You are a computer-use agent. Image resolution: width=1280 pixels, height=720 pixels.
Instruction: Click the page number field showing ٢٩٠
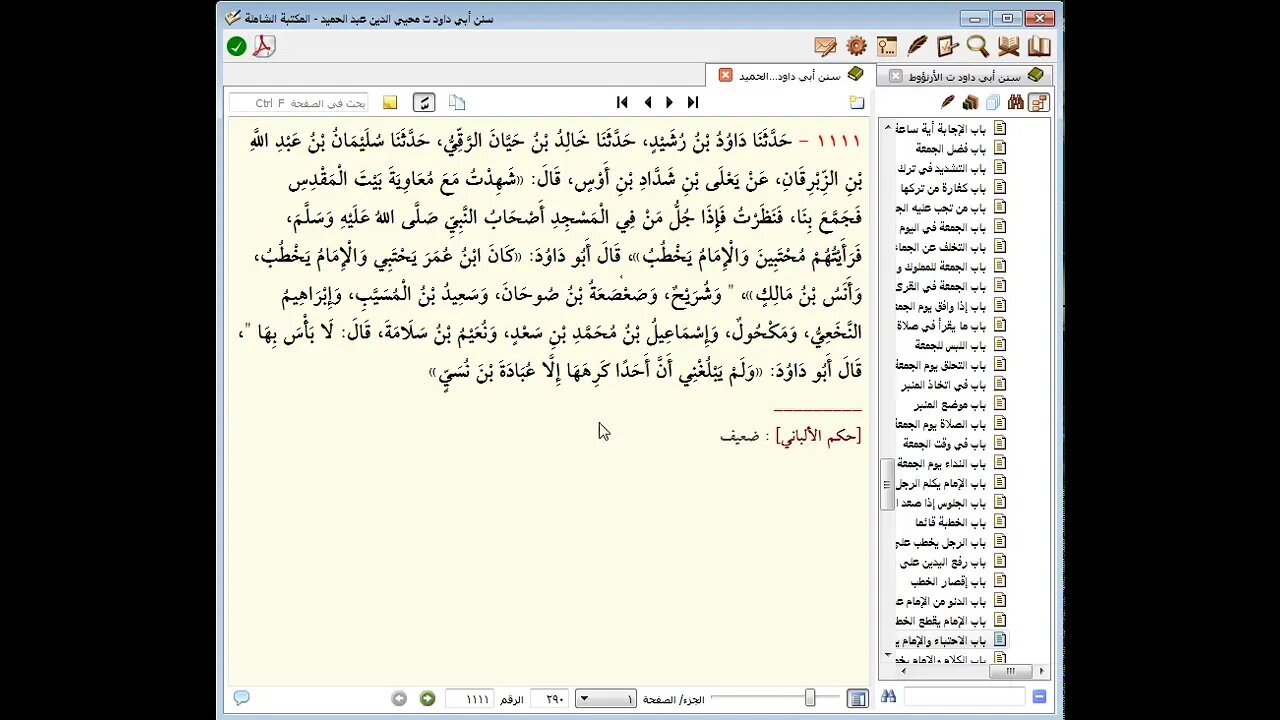pyautogui.click(x=550, y=699)
